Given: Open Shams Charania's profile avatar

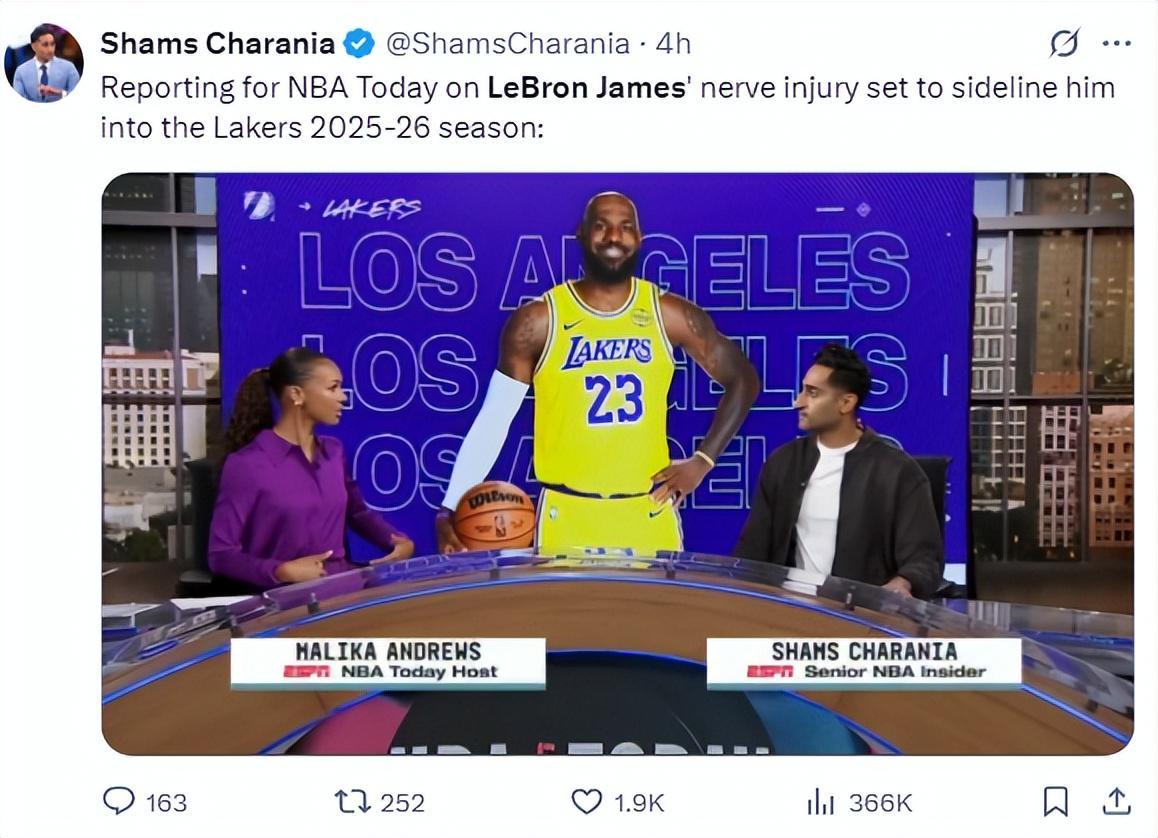Looking at the screenshot, I should (43, 63).
